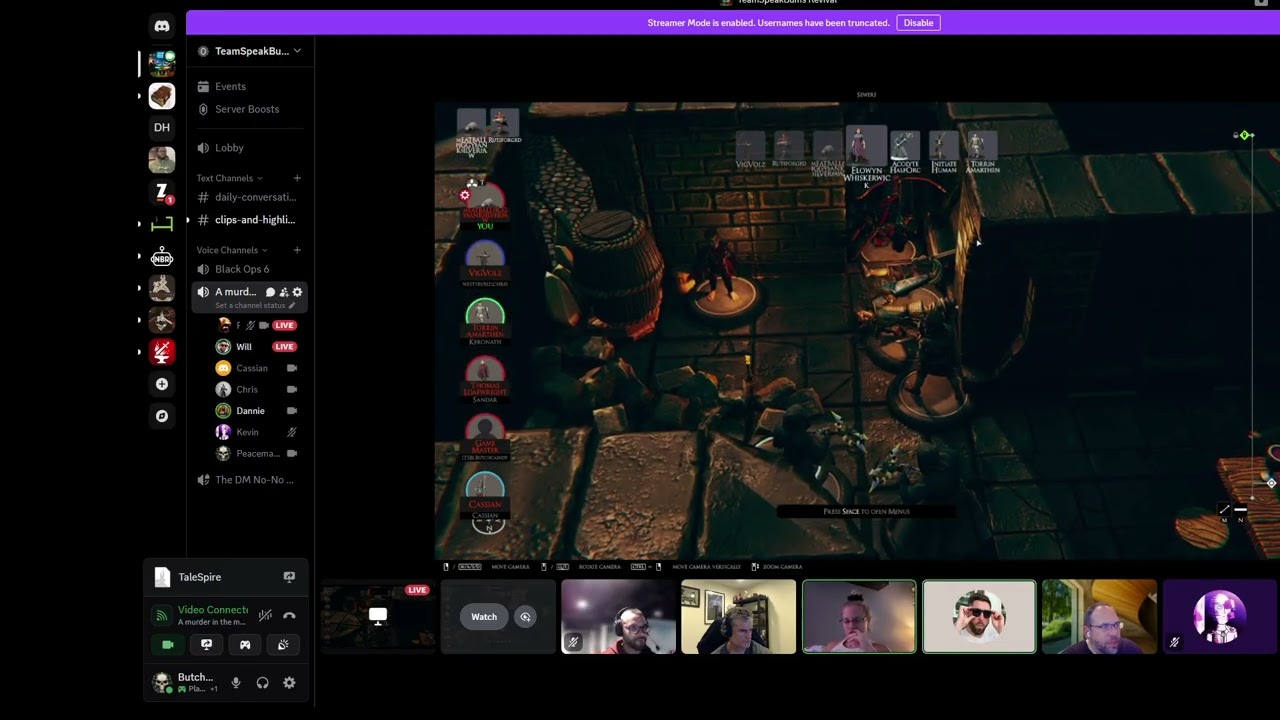Open the clips-and-highli text channel
The image size is (1280, 720).
249,220
